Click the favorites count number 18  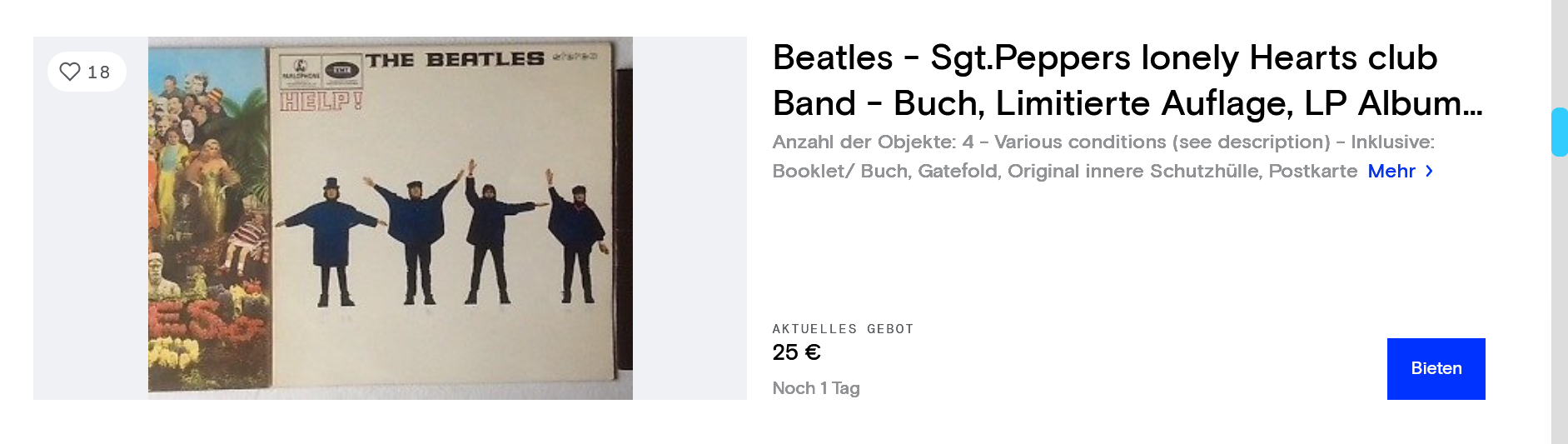99,72
